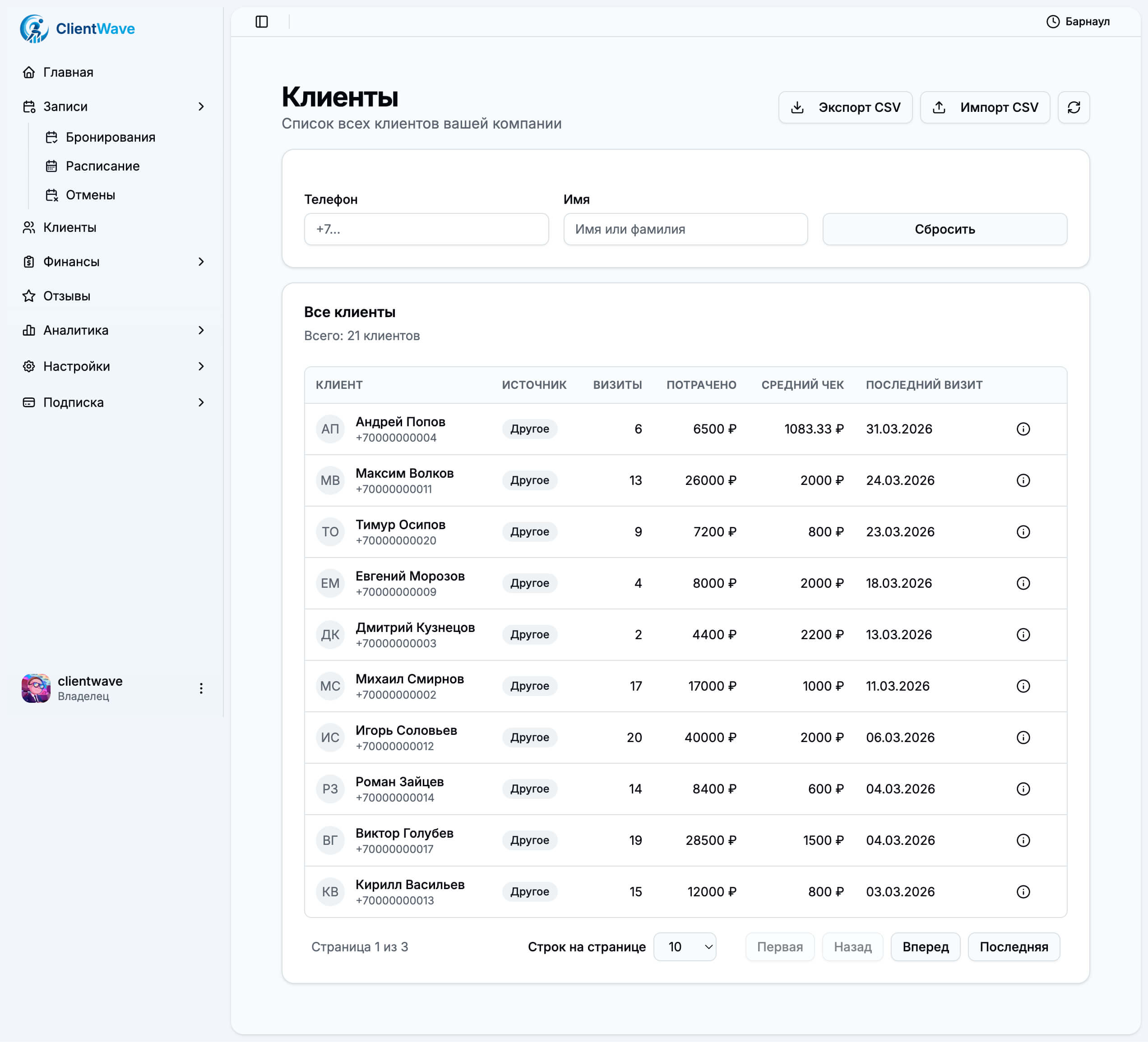Open the info icon for Андрей Попов
Viewport: 1148px width, 1042px height.
pyautogui.click(x=1023, y=429)
